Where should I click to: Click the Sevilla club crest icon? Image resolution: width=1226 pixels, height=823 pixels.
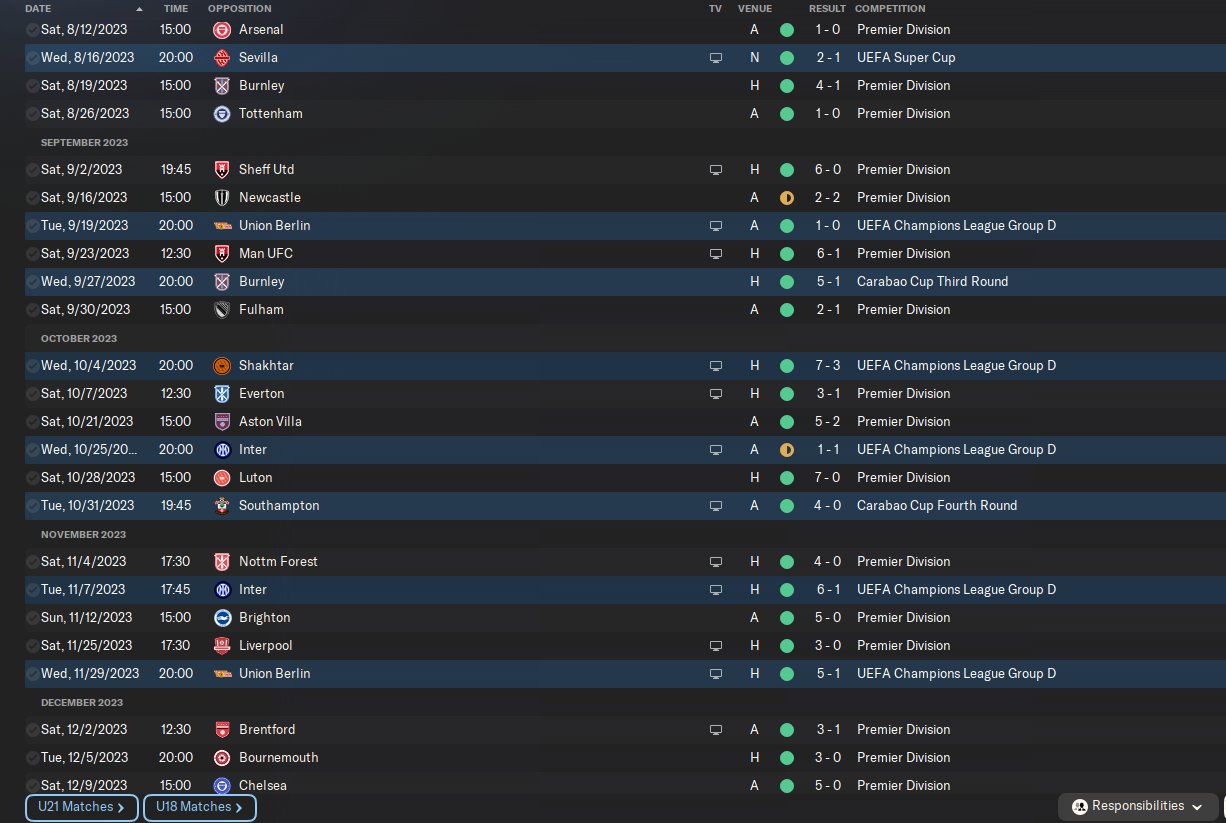(x=222, y=58)
